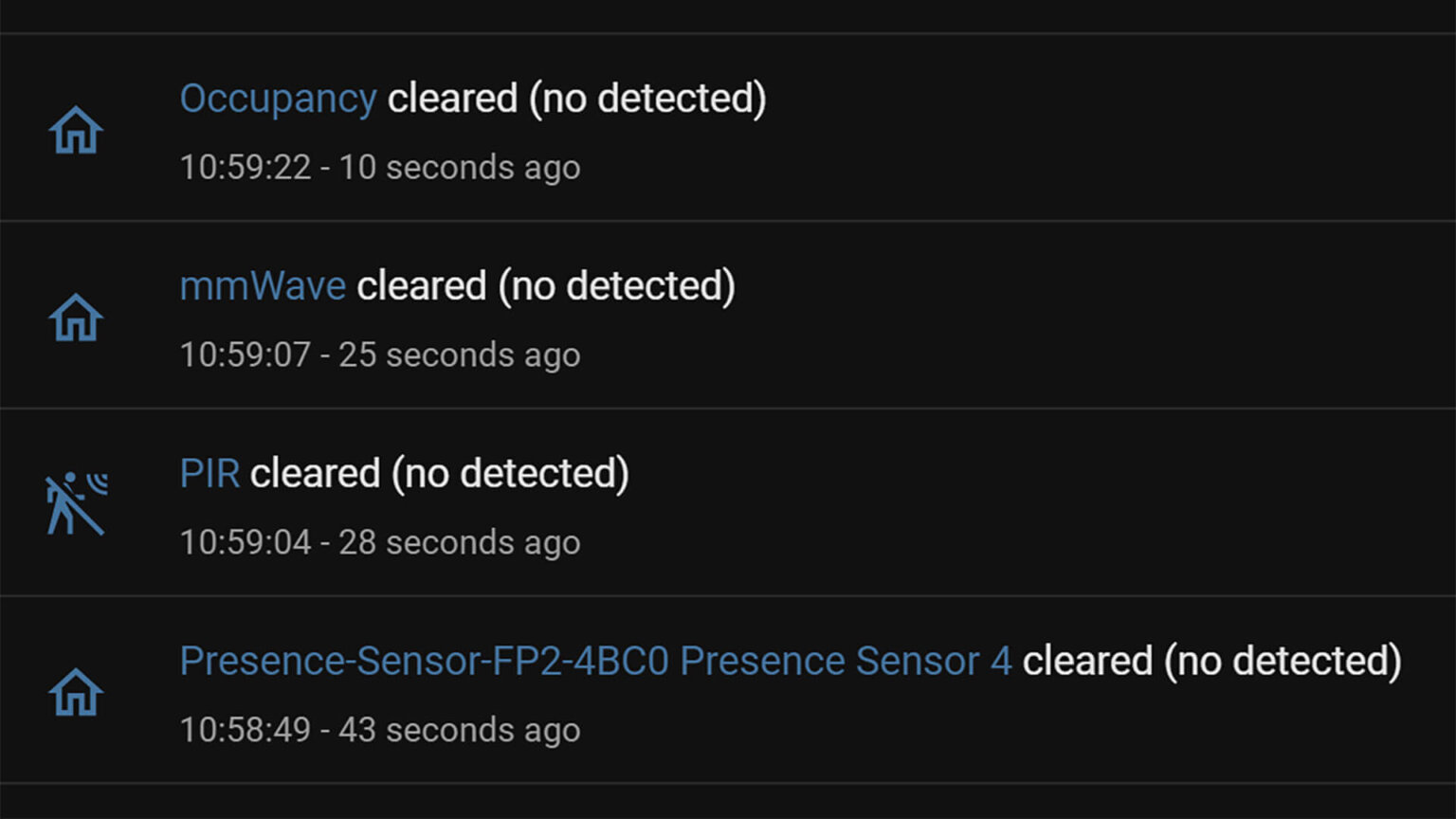Open Presence-Sensor-FP2-4BC0 Presence Sensor 4
The width and height of the screenshot is (1456, 819).
(595, 660)
